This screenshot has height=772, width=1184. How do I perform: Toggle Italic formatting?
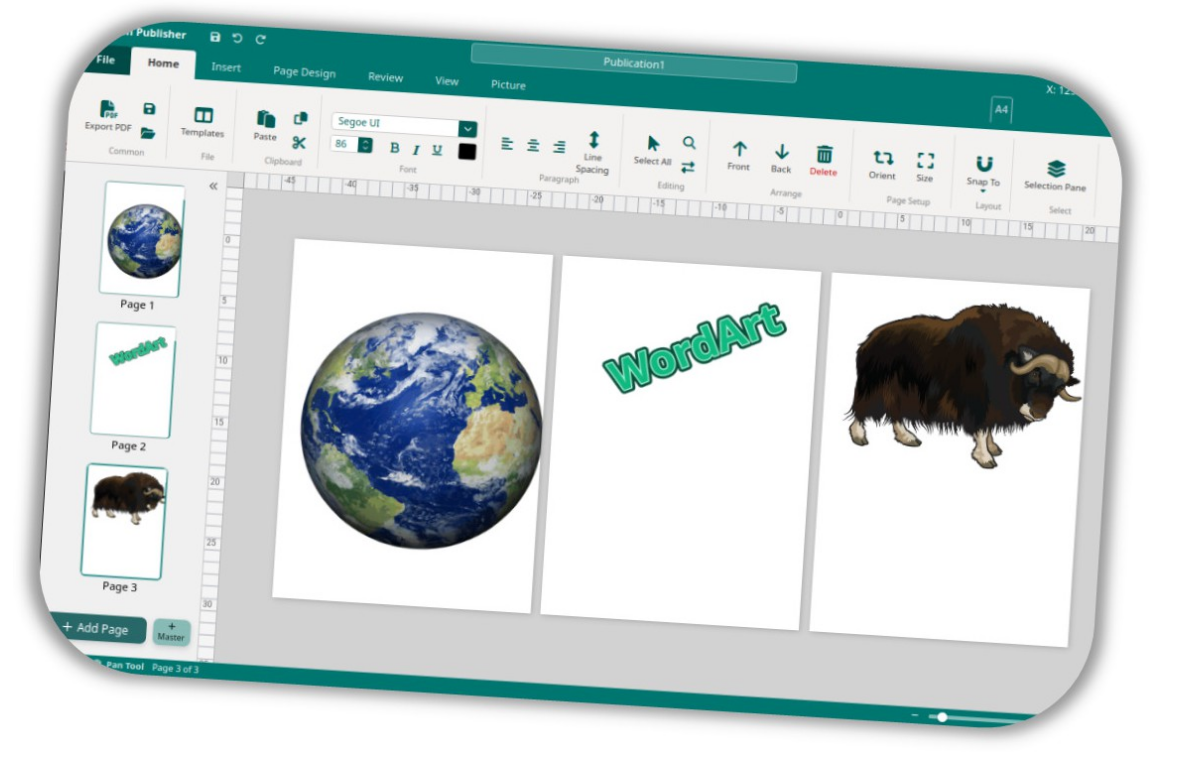(415, 150)
